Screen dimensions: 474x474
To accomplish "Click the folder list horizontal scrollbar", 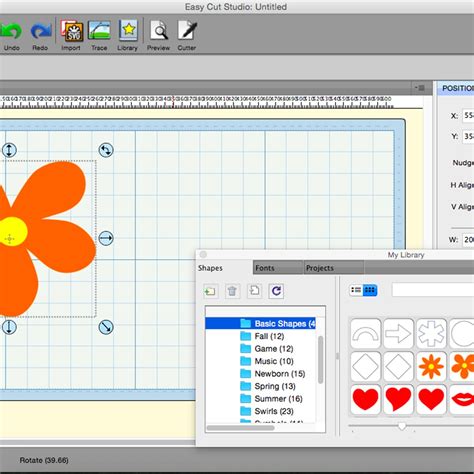I will coord(241,428).
